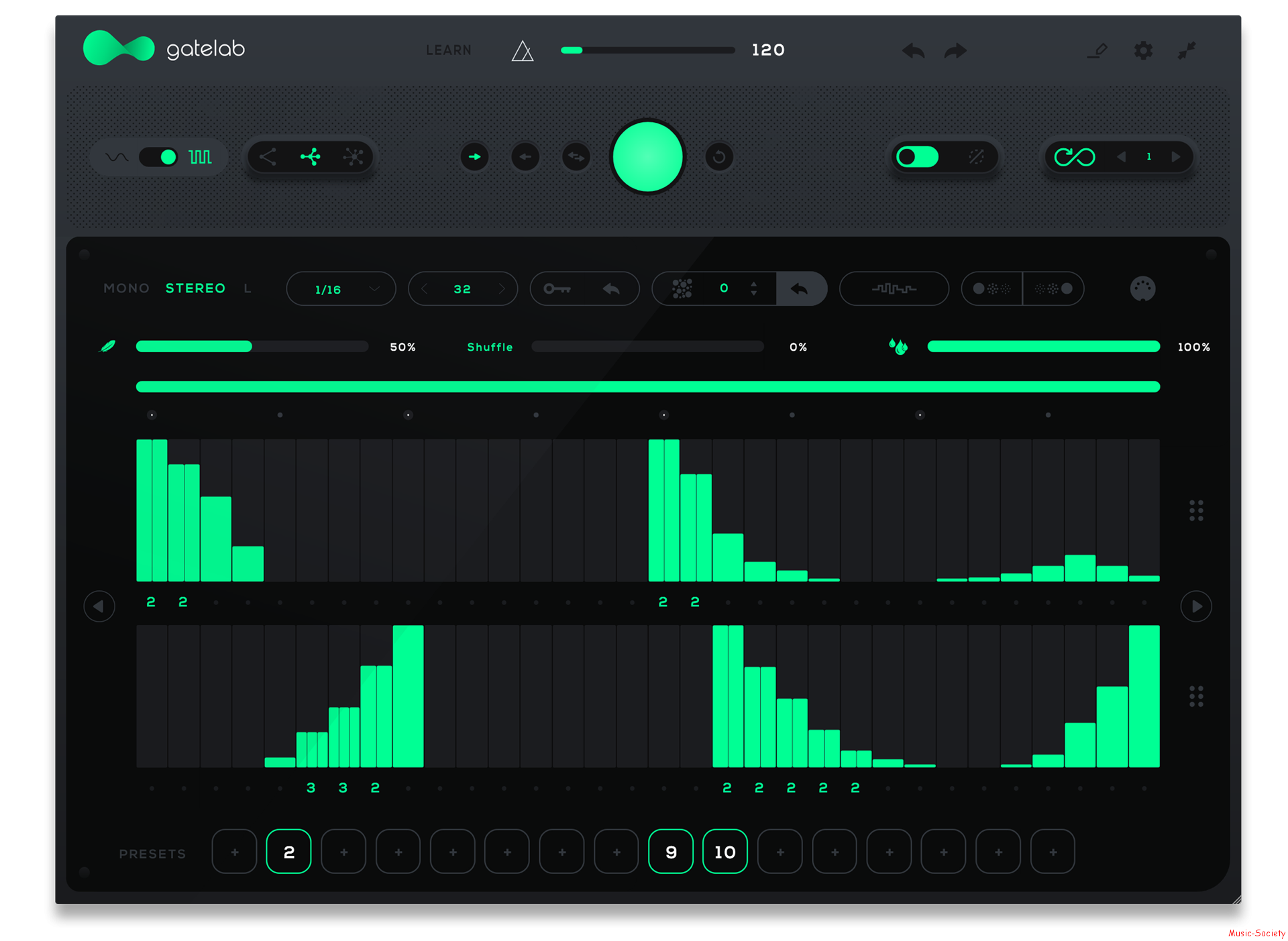The height and width of the screenshot is (941, 1288).
Task: Click the dots handle beside lower lane
Action: point(1196,696)
